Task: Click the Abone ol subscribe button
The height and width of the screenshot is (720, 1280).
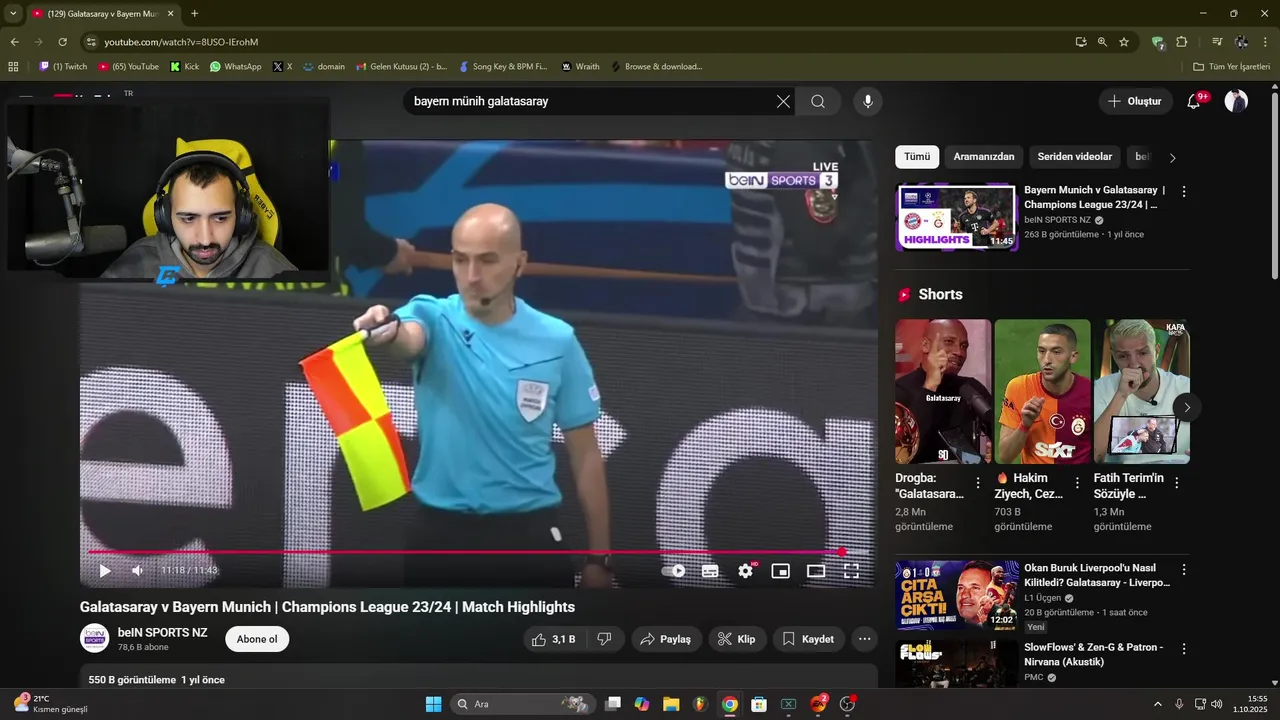Action: (257, 639)
